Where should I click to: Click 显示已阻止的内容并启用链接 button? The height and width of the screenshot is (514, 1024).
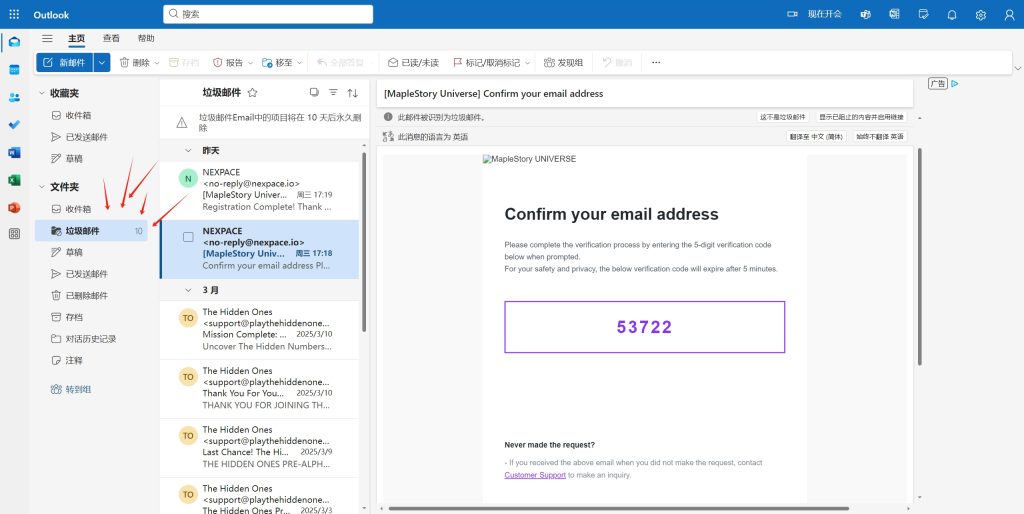pyautogui.click(x=861, y=117)
